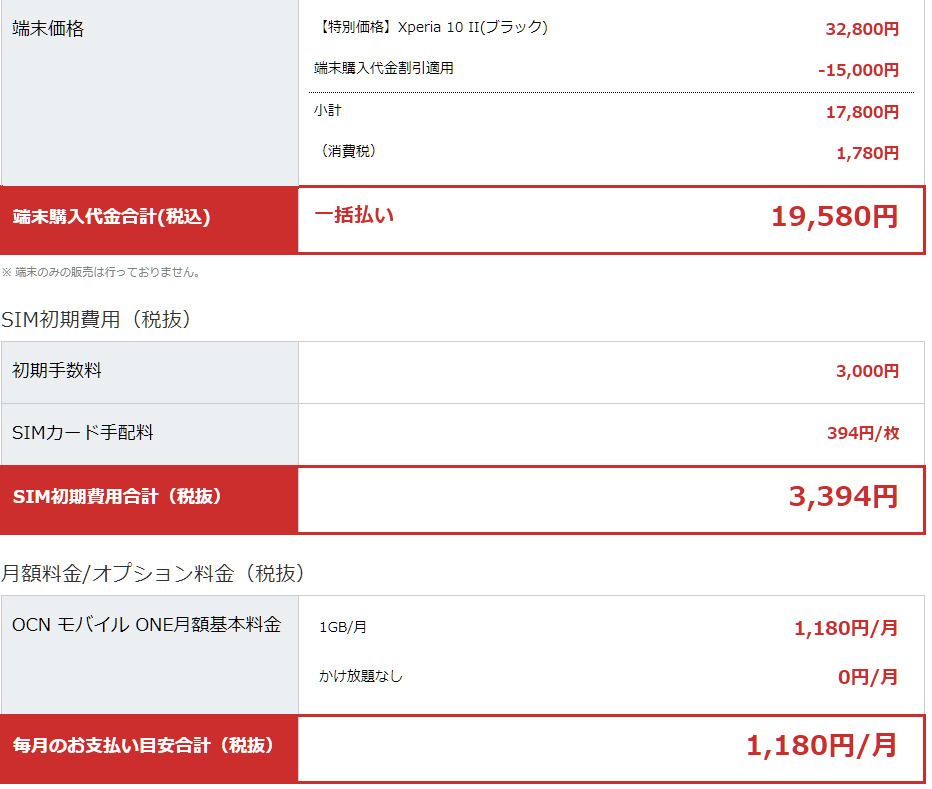Image resolution: width=932 pixels, height=789 pixels.
Task: Click the 初期手数料 row label
Action: point(57,371)
